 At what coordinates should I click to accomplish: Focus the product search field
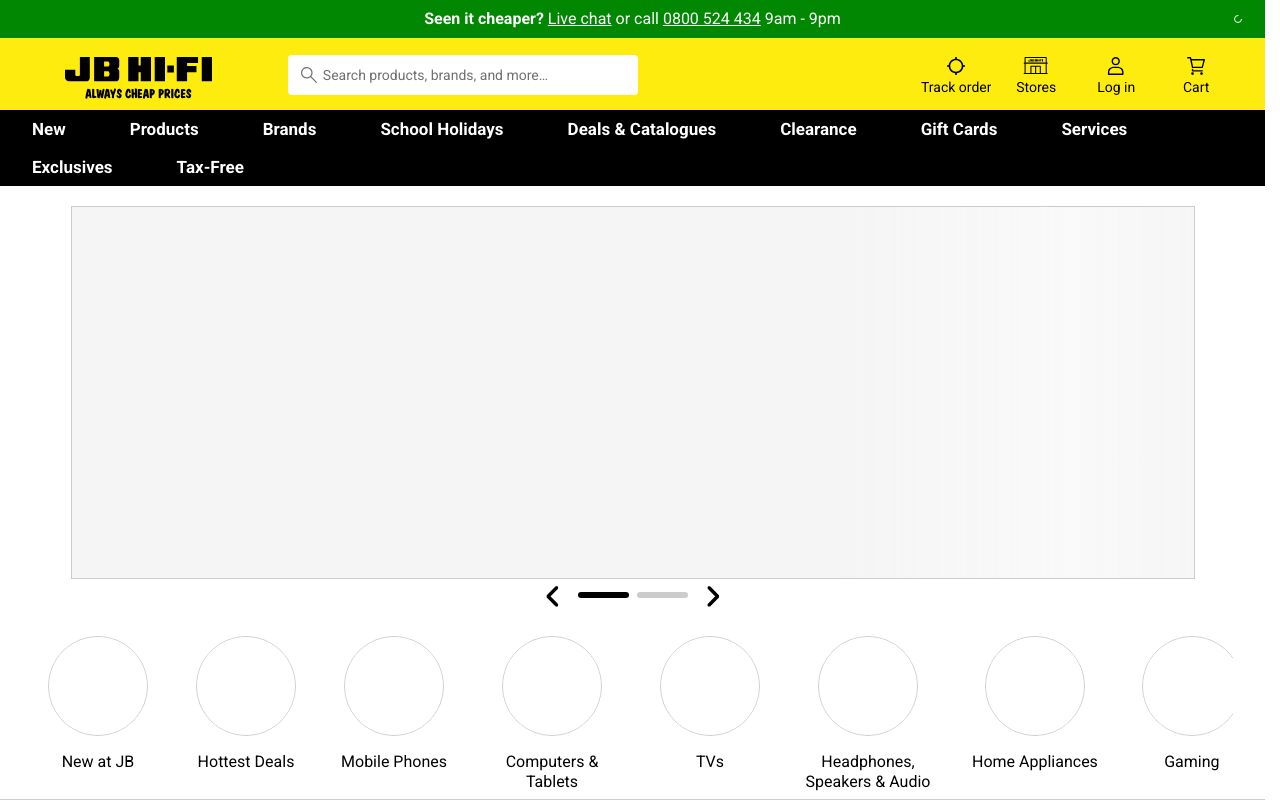point(463,75)
